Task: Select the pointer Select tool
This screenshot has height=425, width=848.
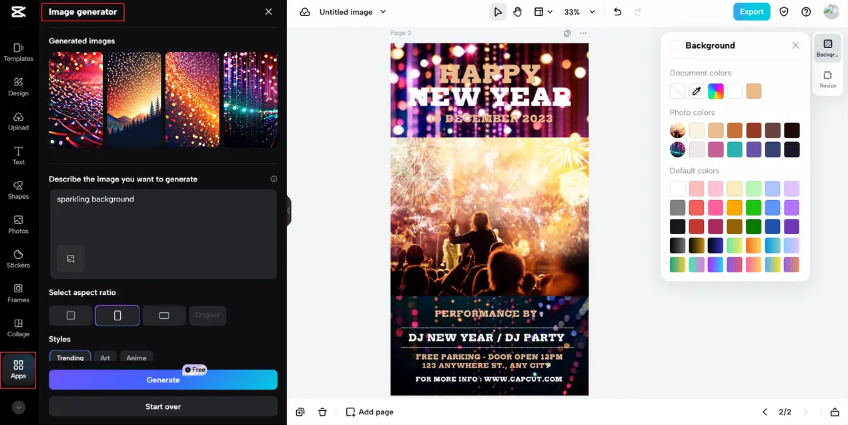Action: (498, 12)
